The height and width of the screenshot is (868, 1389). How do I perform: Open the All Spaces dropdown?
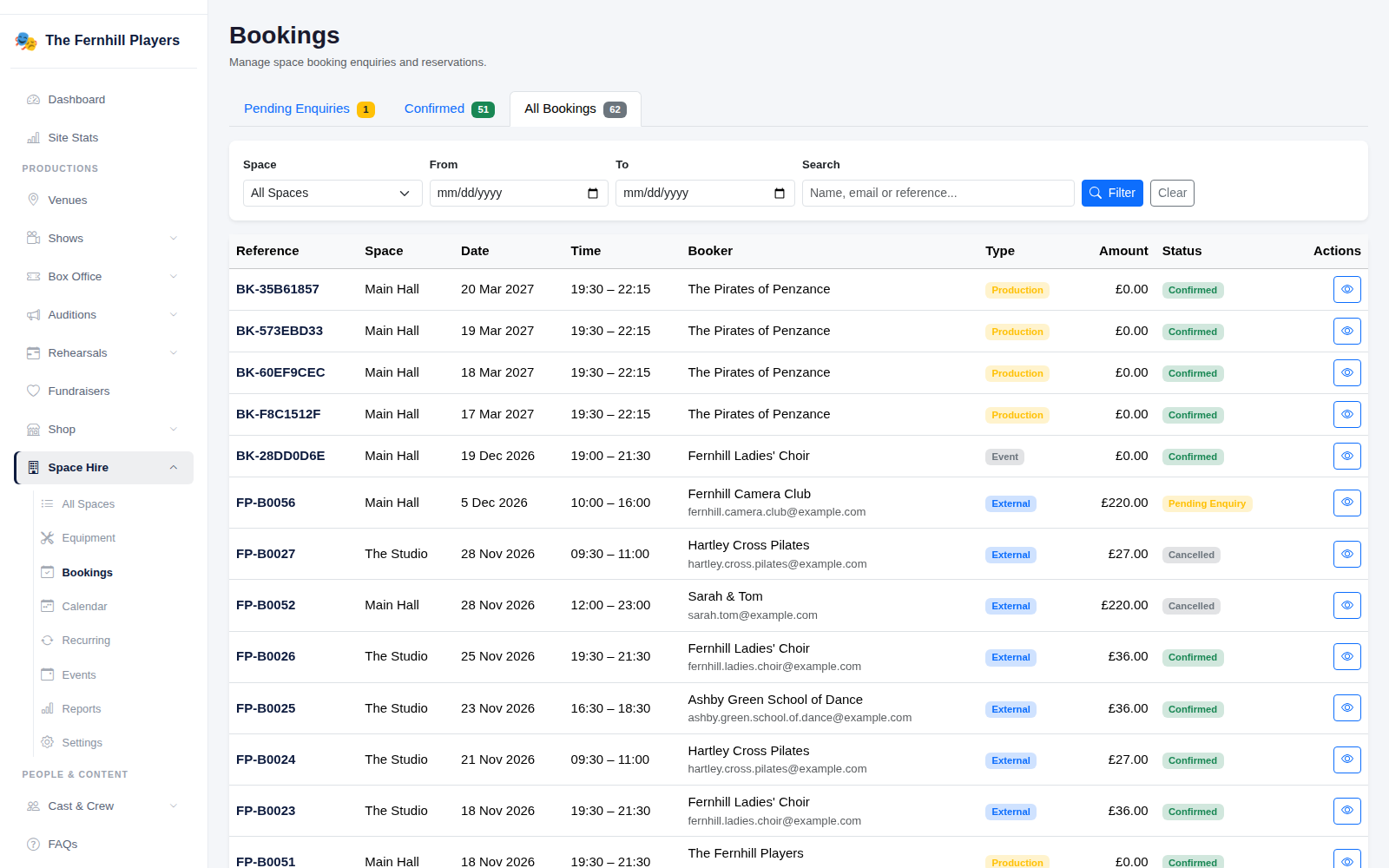[x=332, y=194]
